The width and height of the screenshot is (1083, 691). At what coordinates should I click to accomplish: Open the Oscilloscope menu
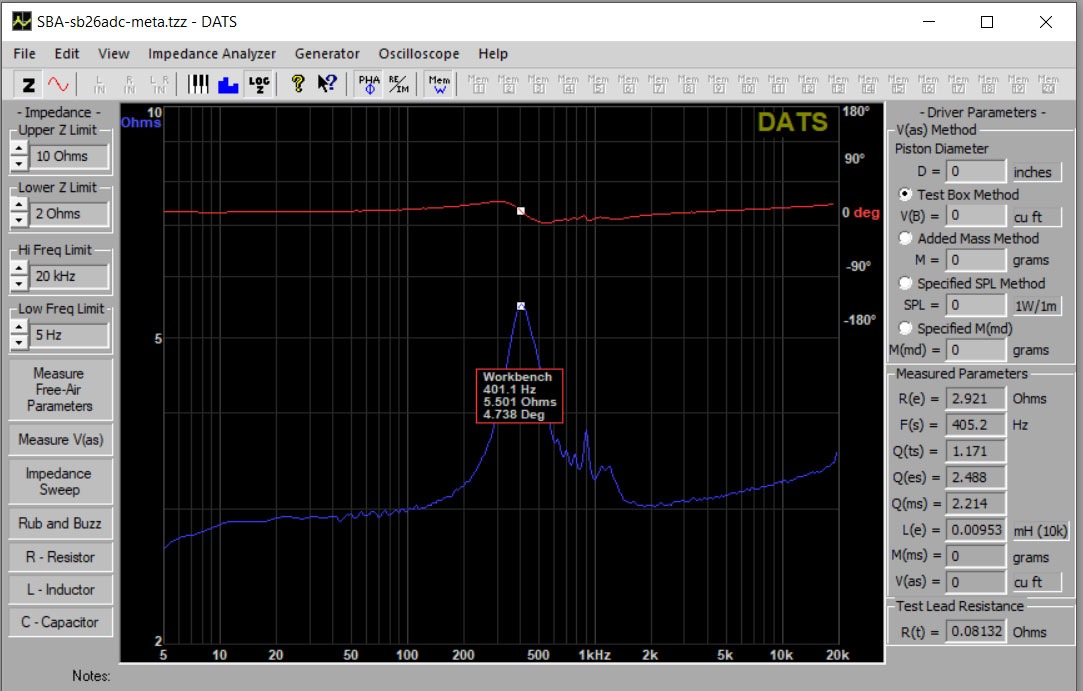click(419, 53)
